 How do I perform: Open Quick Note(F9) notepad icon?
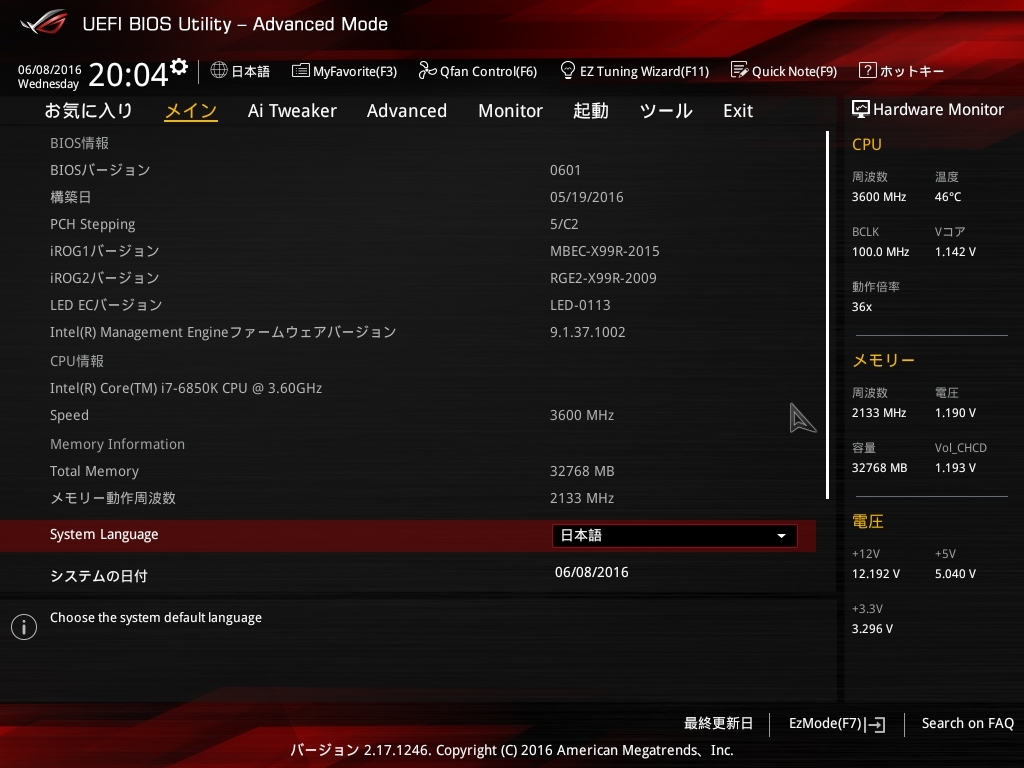coord(739,70)
